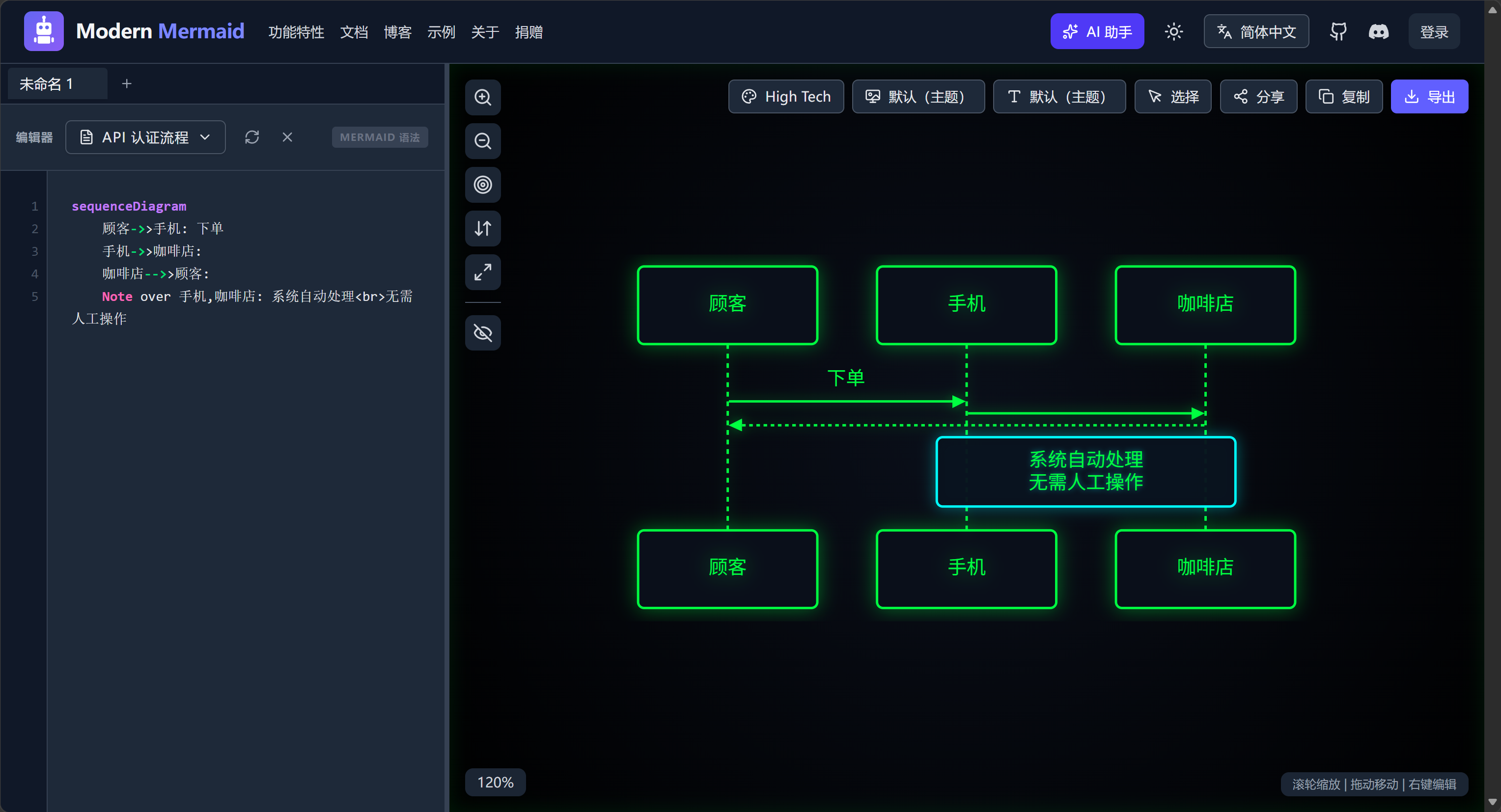Screen dimensions: 1501x812
Task: Click the sequenceDiagram line in the editor
Action: [129, 206]
